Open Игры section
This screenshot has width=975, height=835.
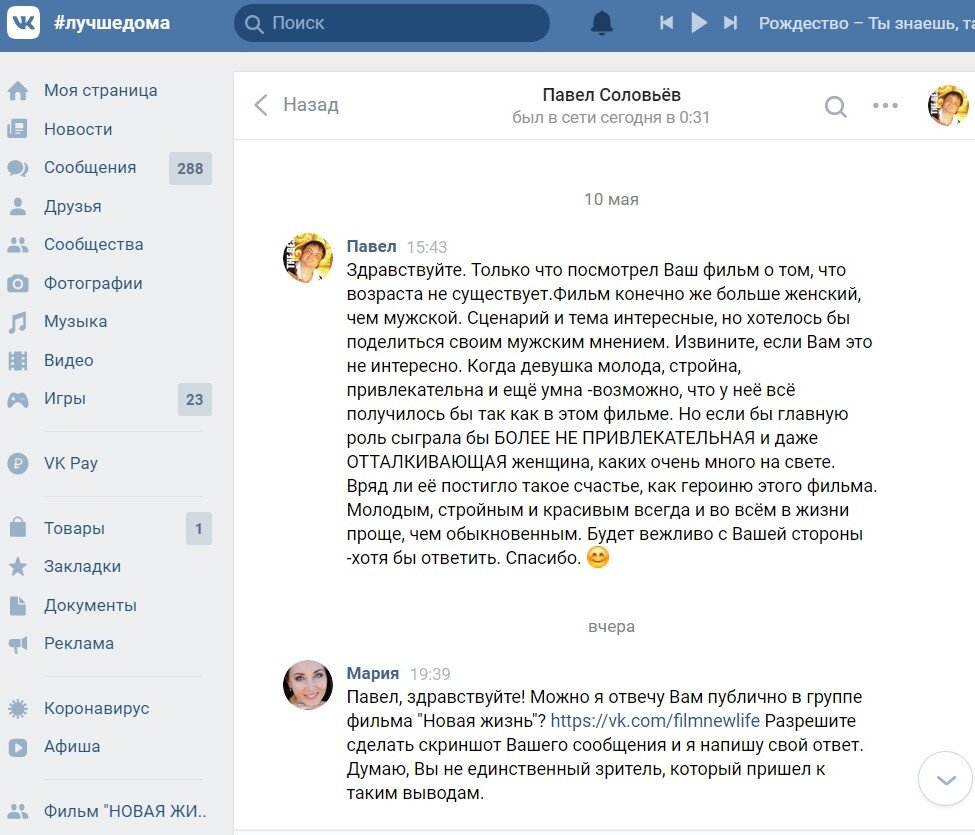[x=65, y=399]
